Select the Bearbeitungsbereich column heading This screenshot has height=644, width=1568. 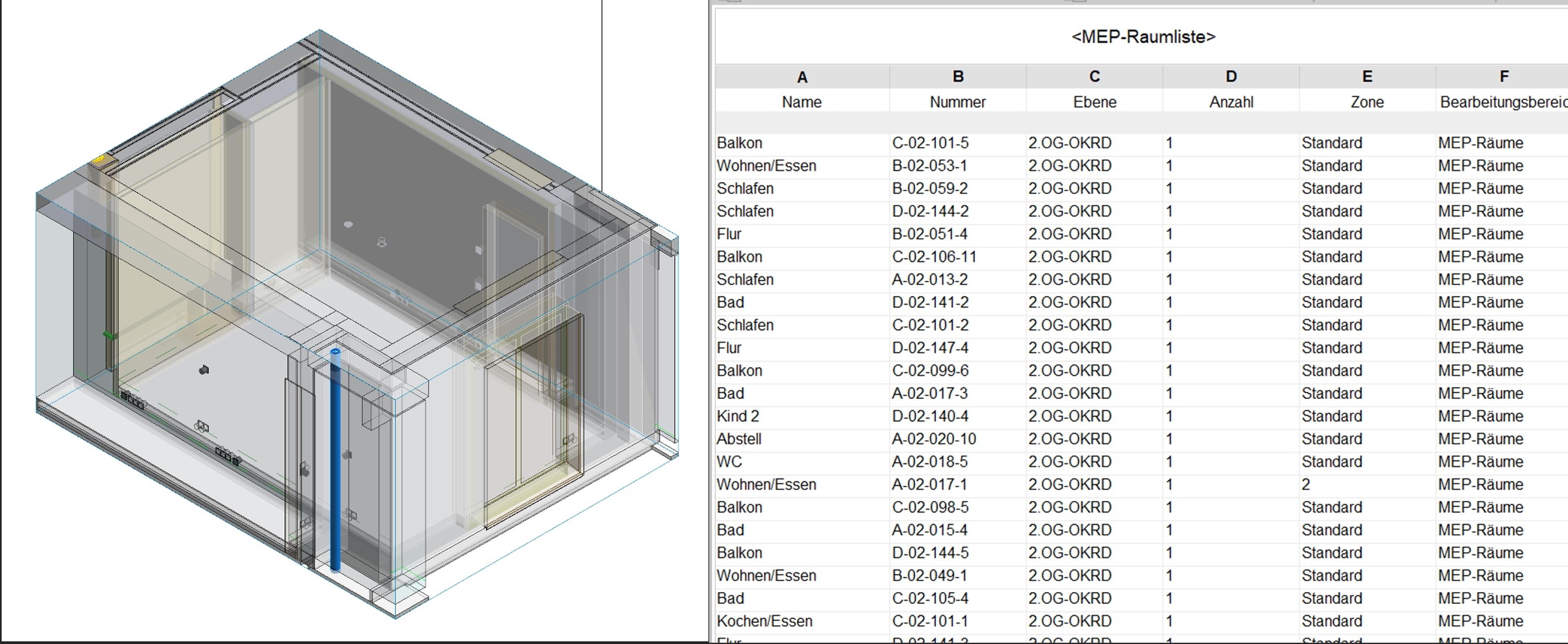tap(1502, 102)
